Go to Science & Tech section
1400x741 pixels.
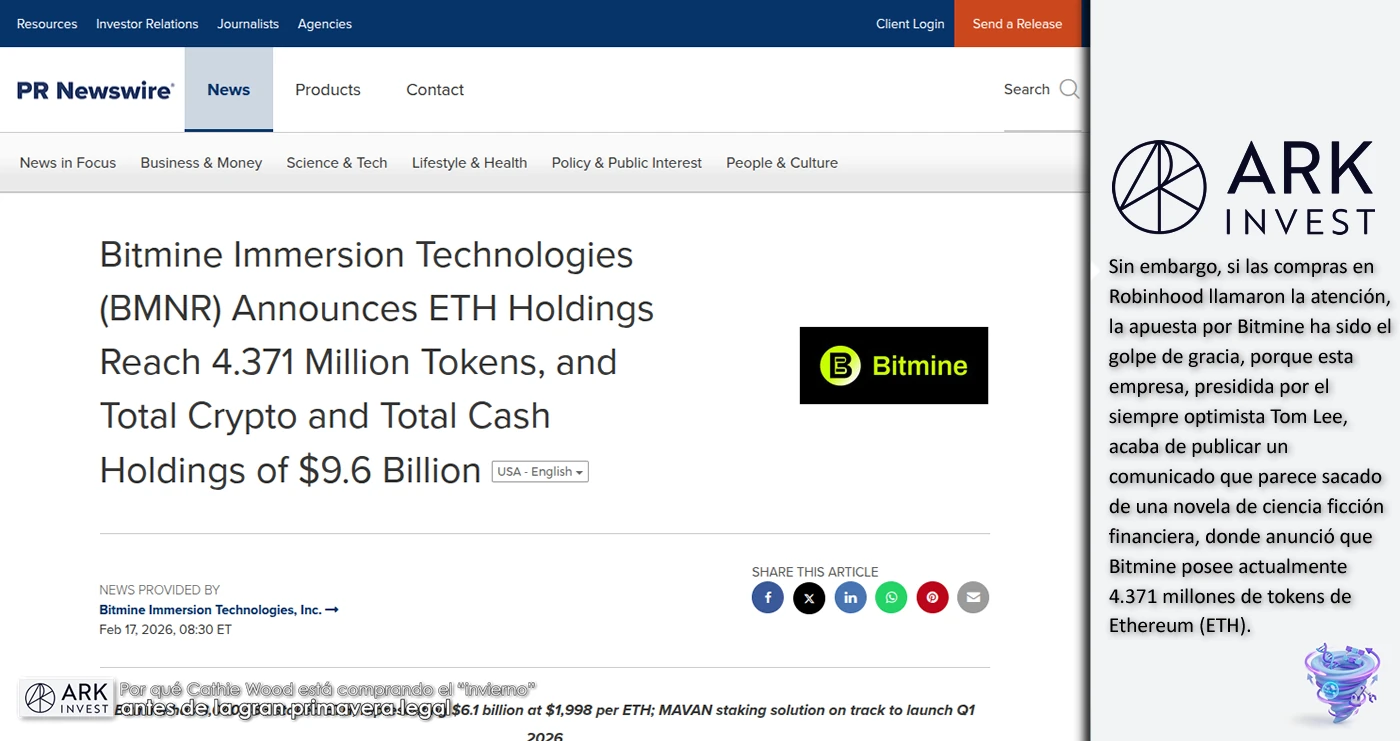click(x=336, y=163)
